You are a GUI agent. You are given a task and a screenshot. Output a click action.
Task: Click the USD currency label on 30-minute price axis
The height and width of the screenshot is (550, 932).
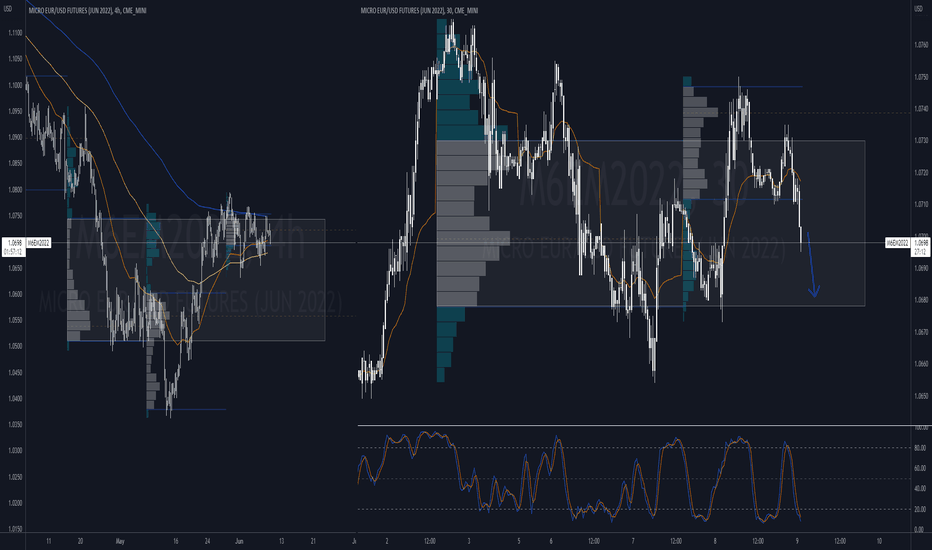917,9
